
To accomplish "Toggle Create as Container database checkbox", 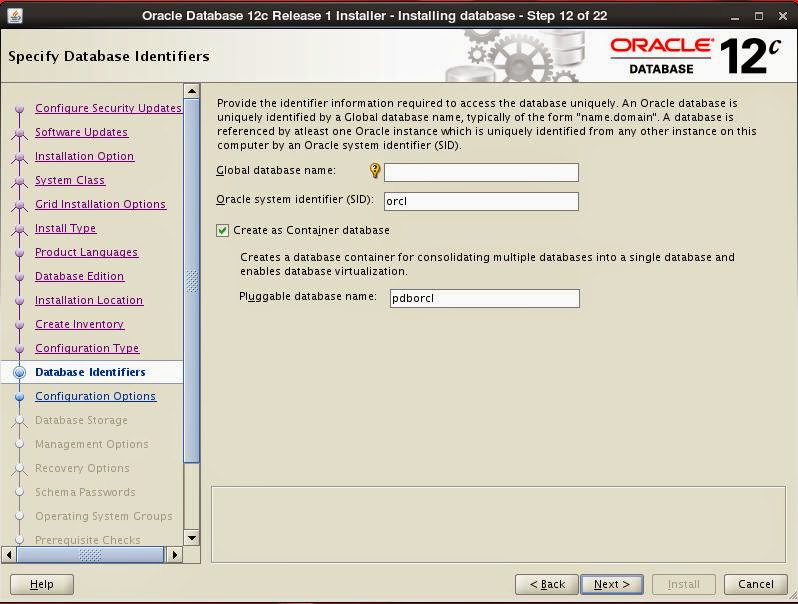I will pyautogui.click(x=222, y=231).
